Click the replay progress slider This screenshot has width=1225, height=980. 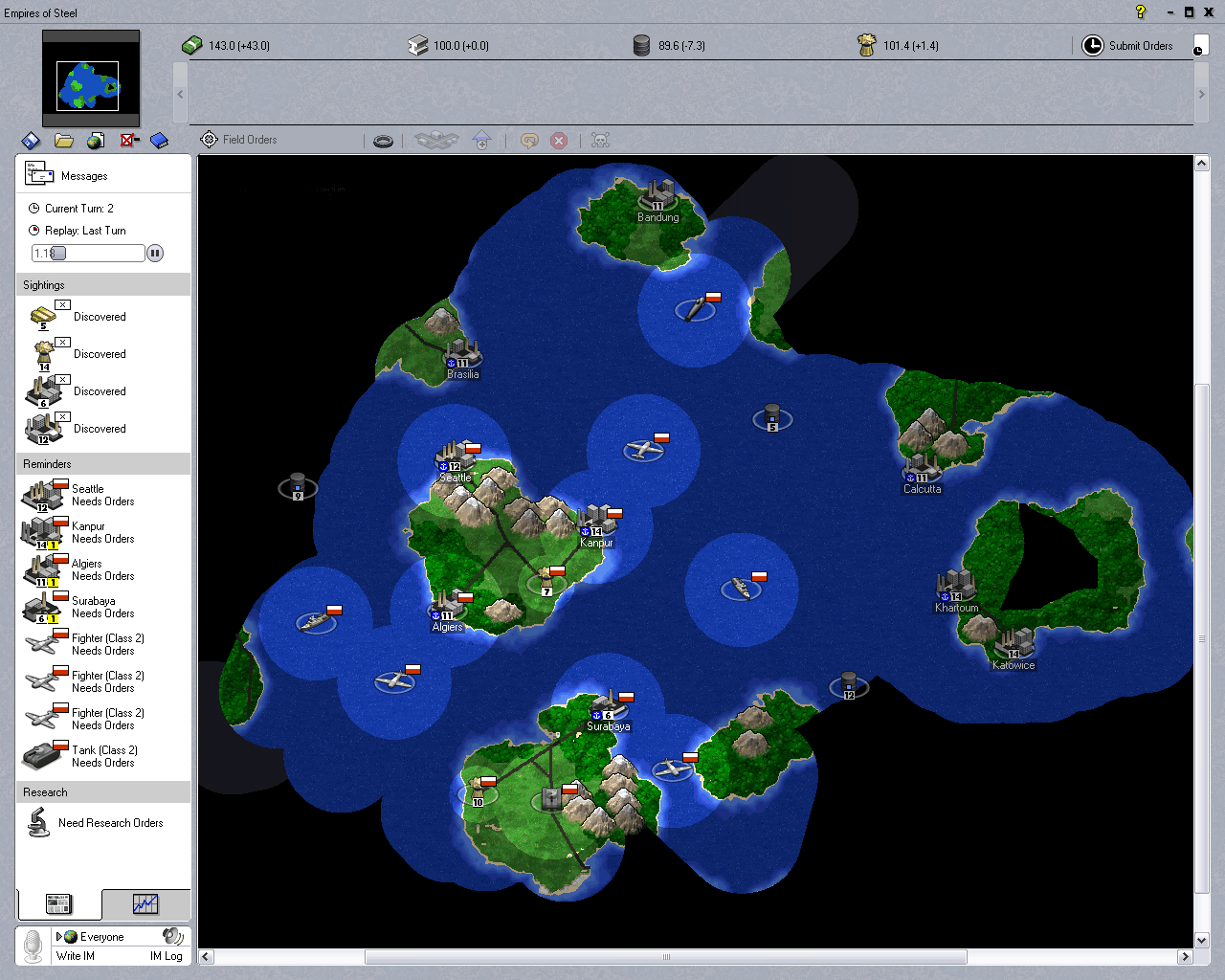(x=88, y=254)
